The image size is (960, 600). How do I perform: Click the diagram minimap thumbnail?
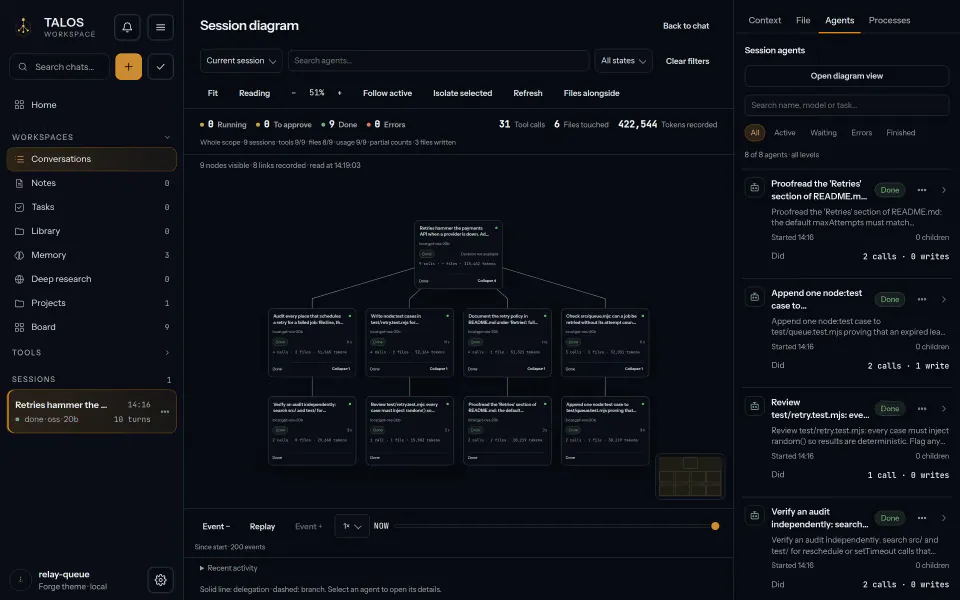coord(690,476)
